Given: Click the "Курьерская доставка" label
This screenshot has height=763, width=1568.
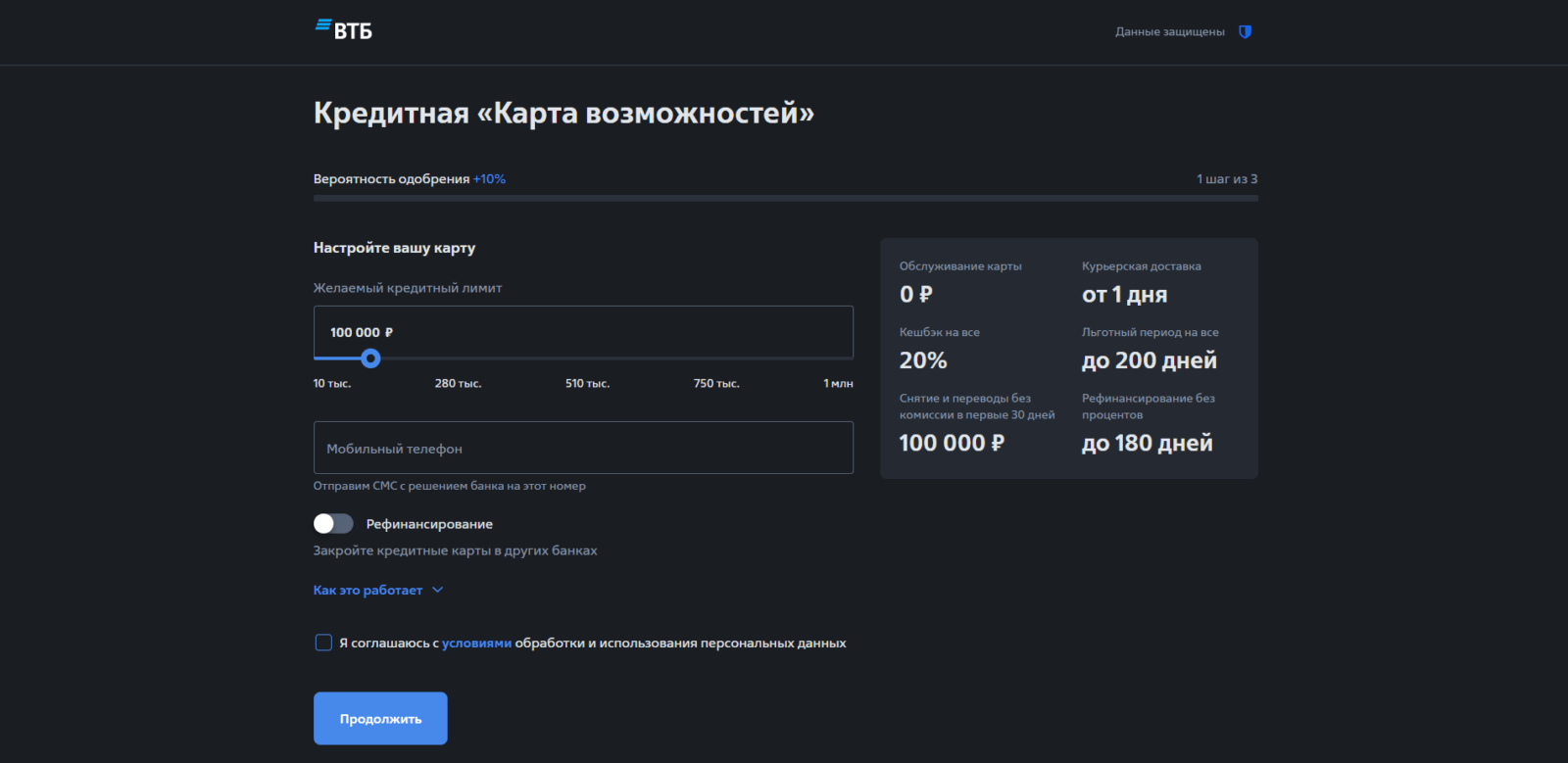Looking at the screenshot, I should (1141, 266).
